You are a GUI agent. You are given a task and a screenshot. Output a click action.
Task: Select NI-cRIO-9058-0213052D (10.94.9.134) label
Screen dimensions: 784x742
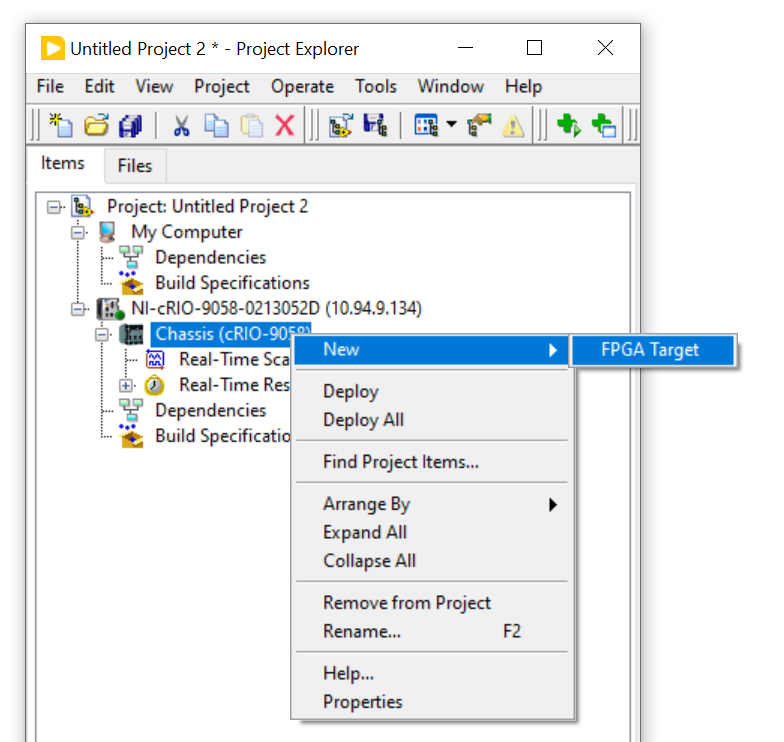(x=276, y=308)
